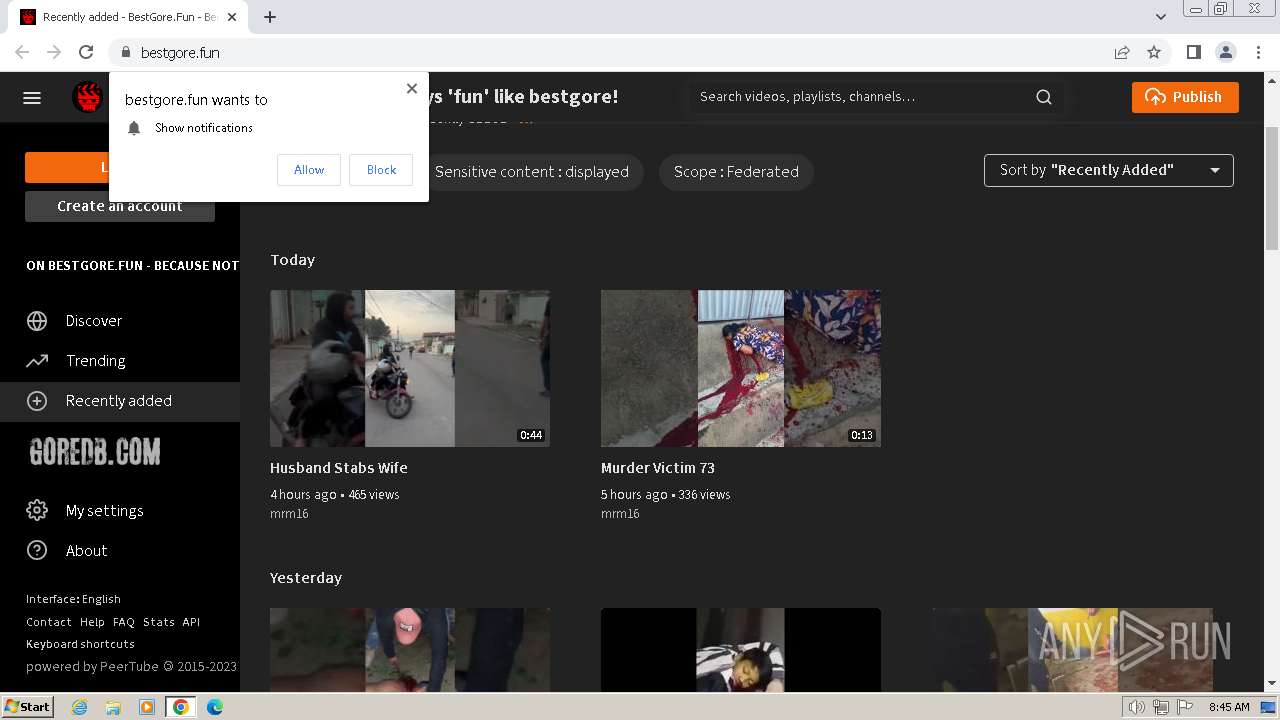
Task: Open Husband Stabs Wife video thumbnail
Action: point(410,368)
